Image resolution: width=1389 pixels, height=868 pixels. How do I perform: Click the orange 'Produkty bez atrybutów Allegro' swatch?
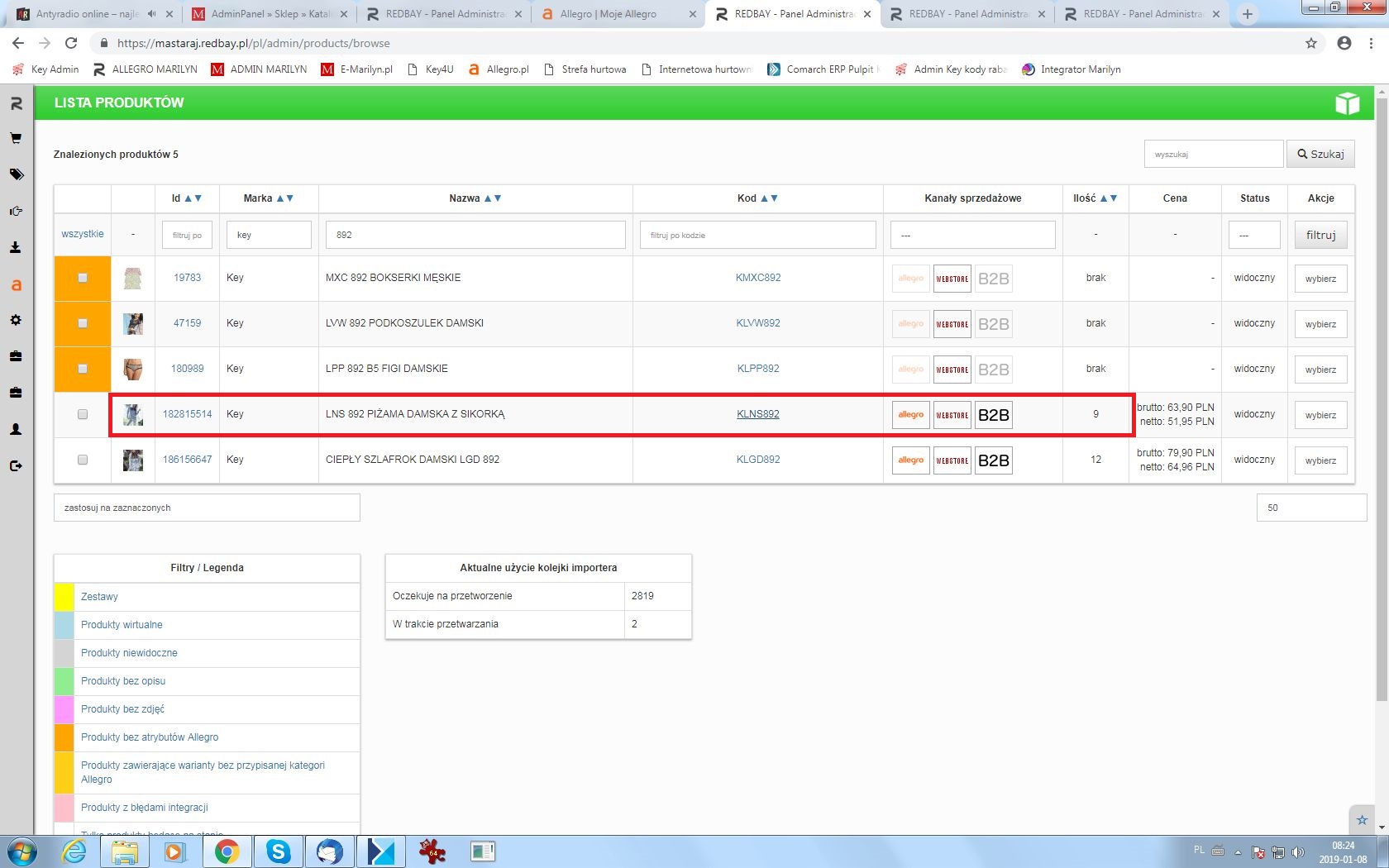click(x=64, y=737)
